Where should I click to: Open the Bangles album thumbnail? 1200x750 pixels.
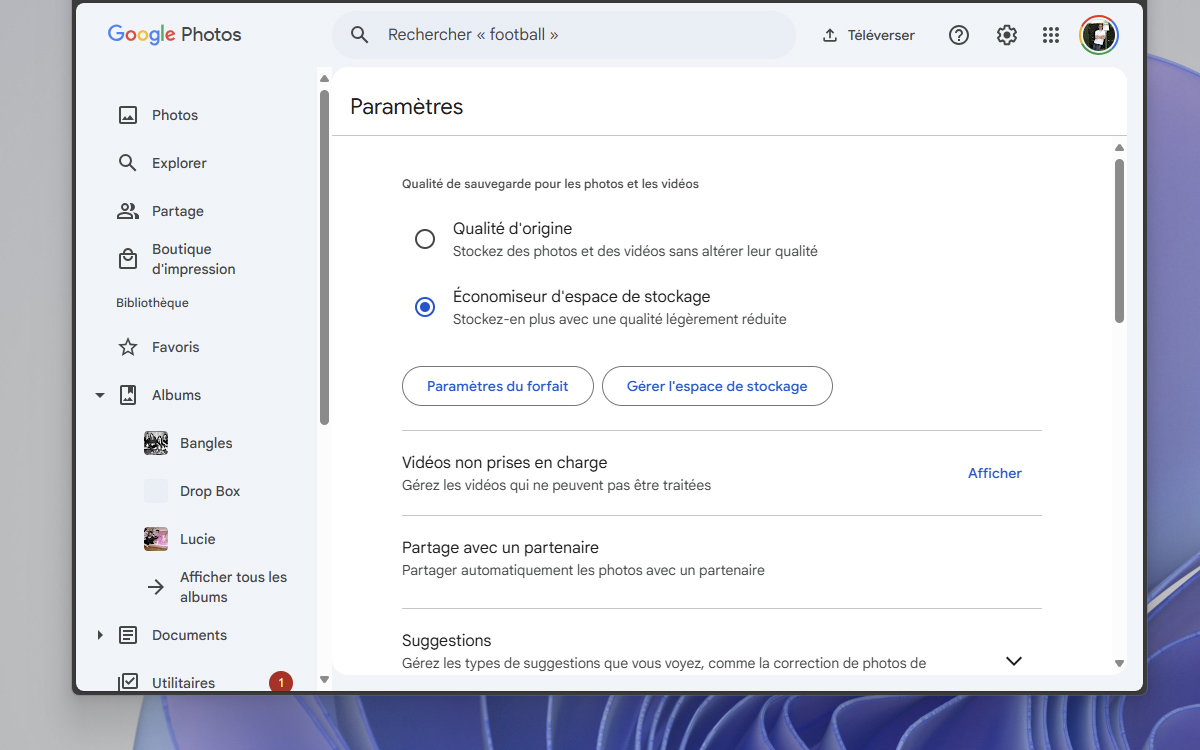click(x=156, y=443)
